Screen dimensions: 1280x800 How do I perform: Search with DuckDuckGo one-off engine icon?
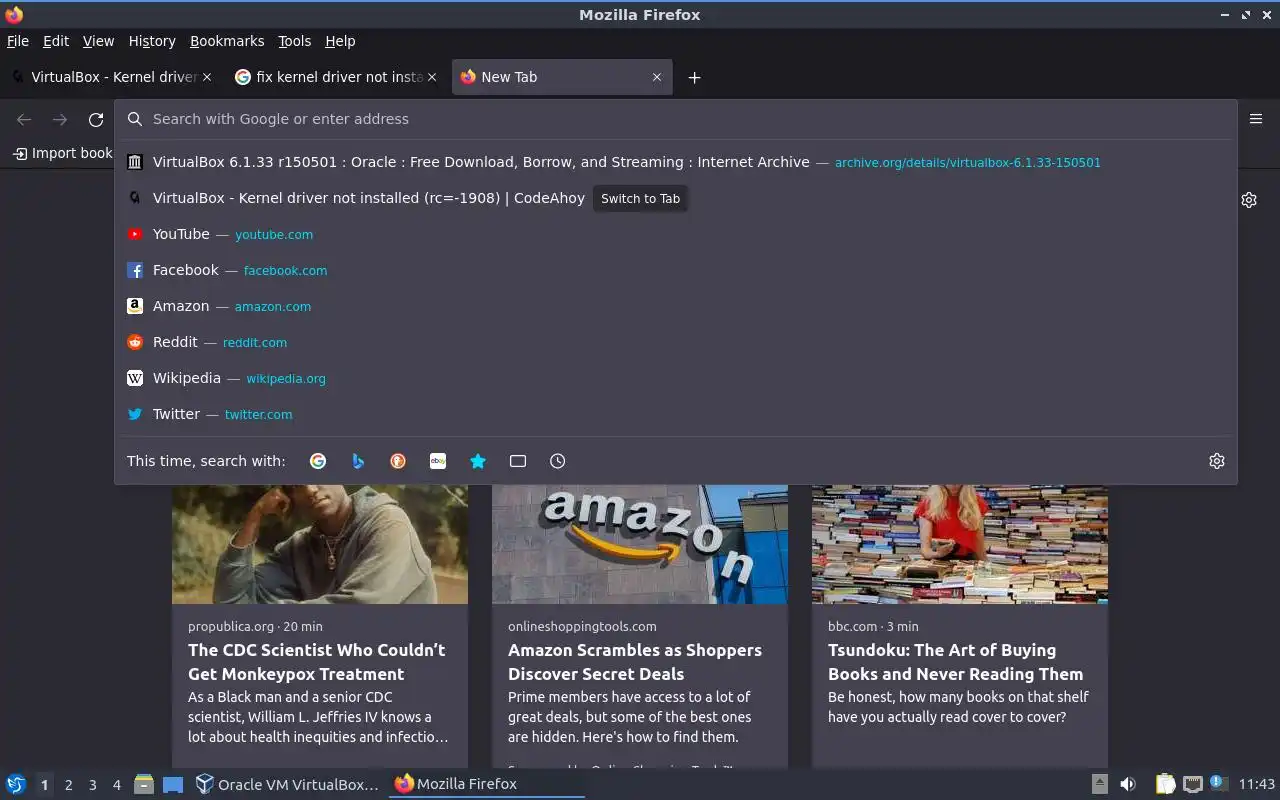(x=398, y=461)
